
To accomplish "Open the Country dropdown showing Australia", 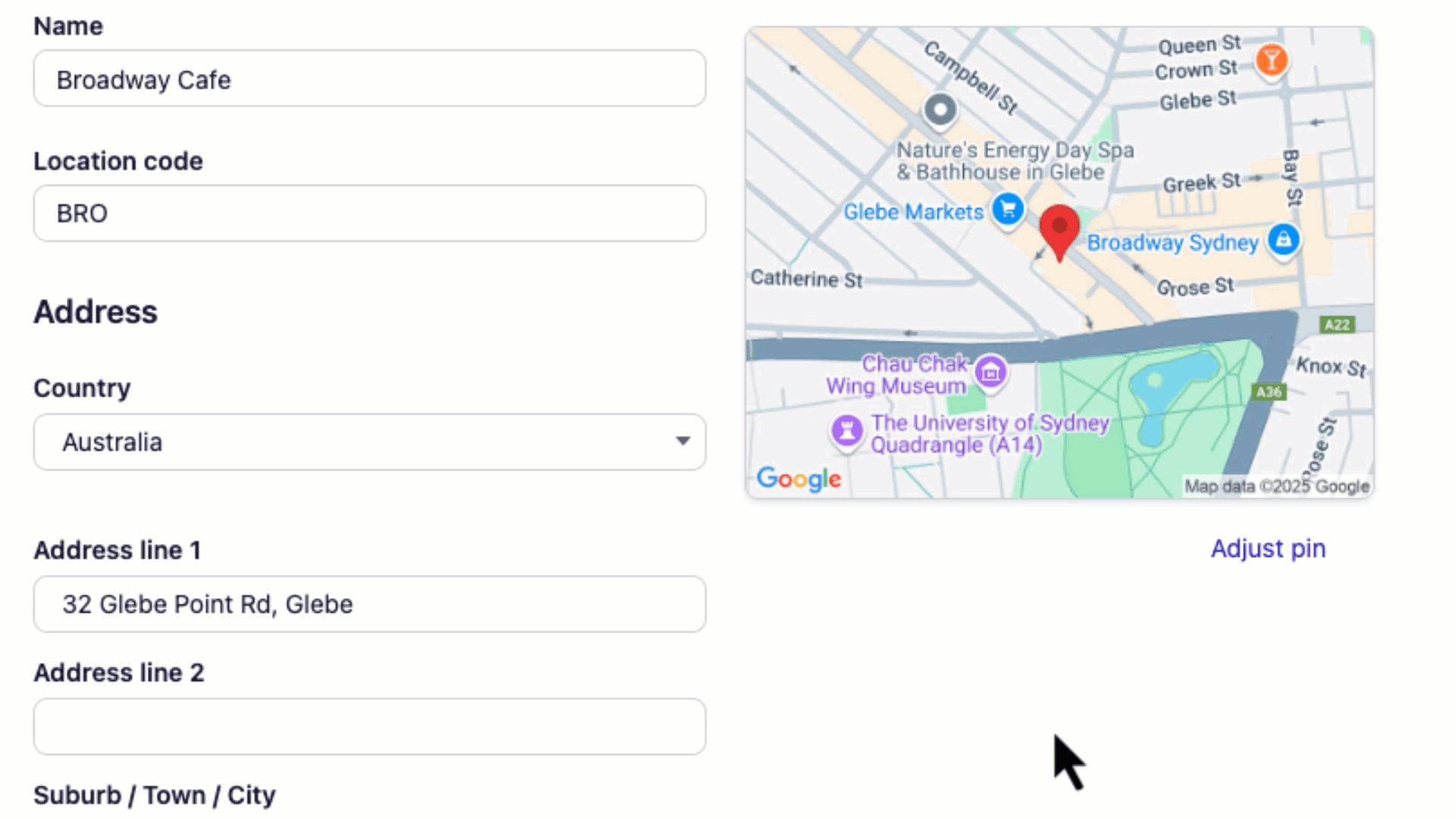I will [369, 442].
